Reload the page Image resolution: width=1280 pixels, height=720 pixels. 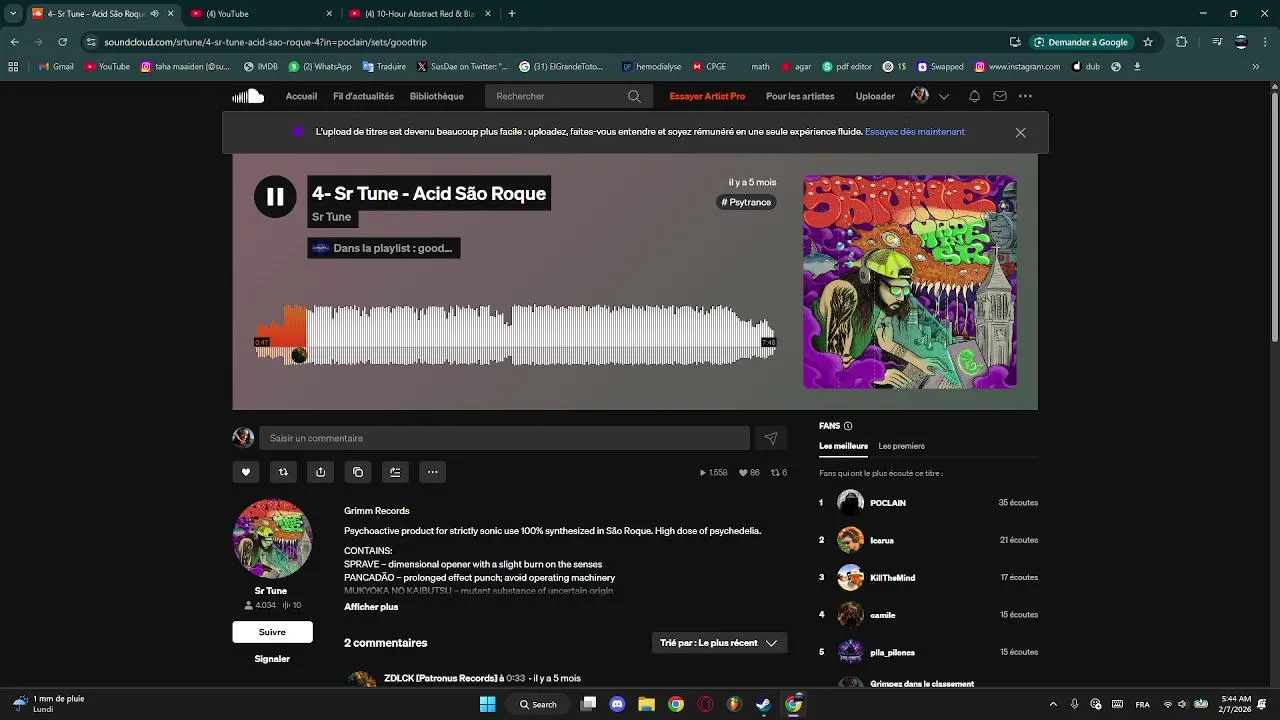click(x=62, y=42)
